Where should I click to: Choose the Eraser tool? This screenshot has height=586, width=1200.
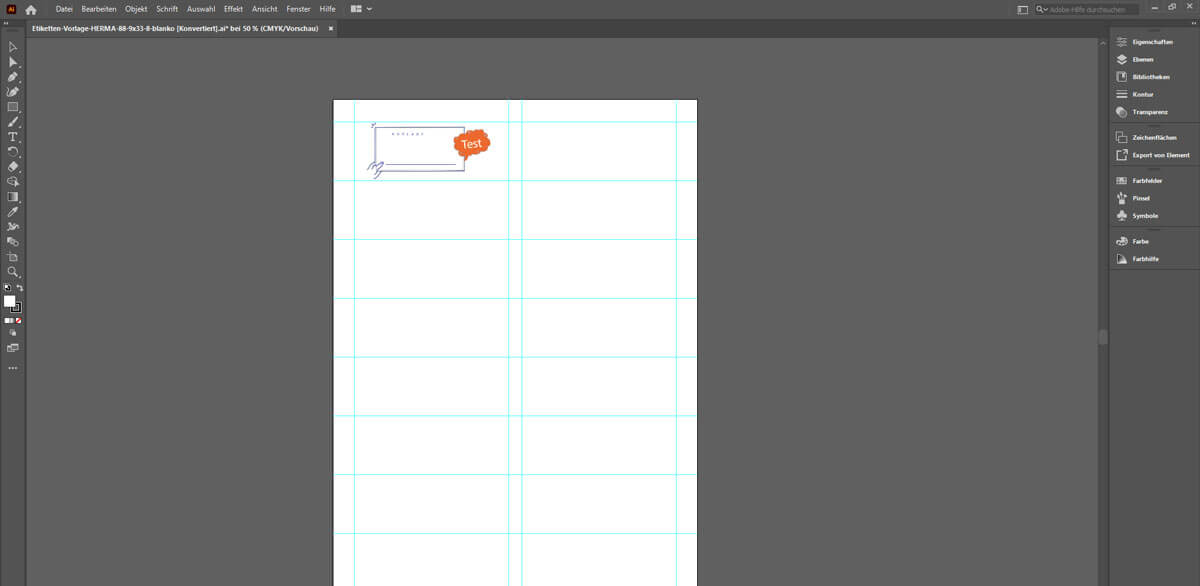pyautogui.click(x=13, y=166)
